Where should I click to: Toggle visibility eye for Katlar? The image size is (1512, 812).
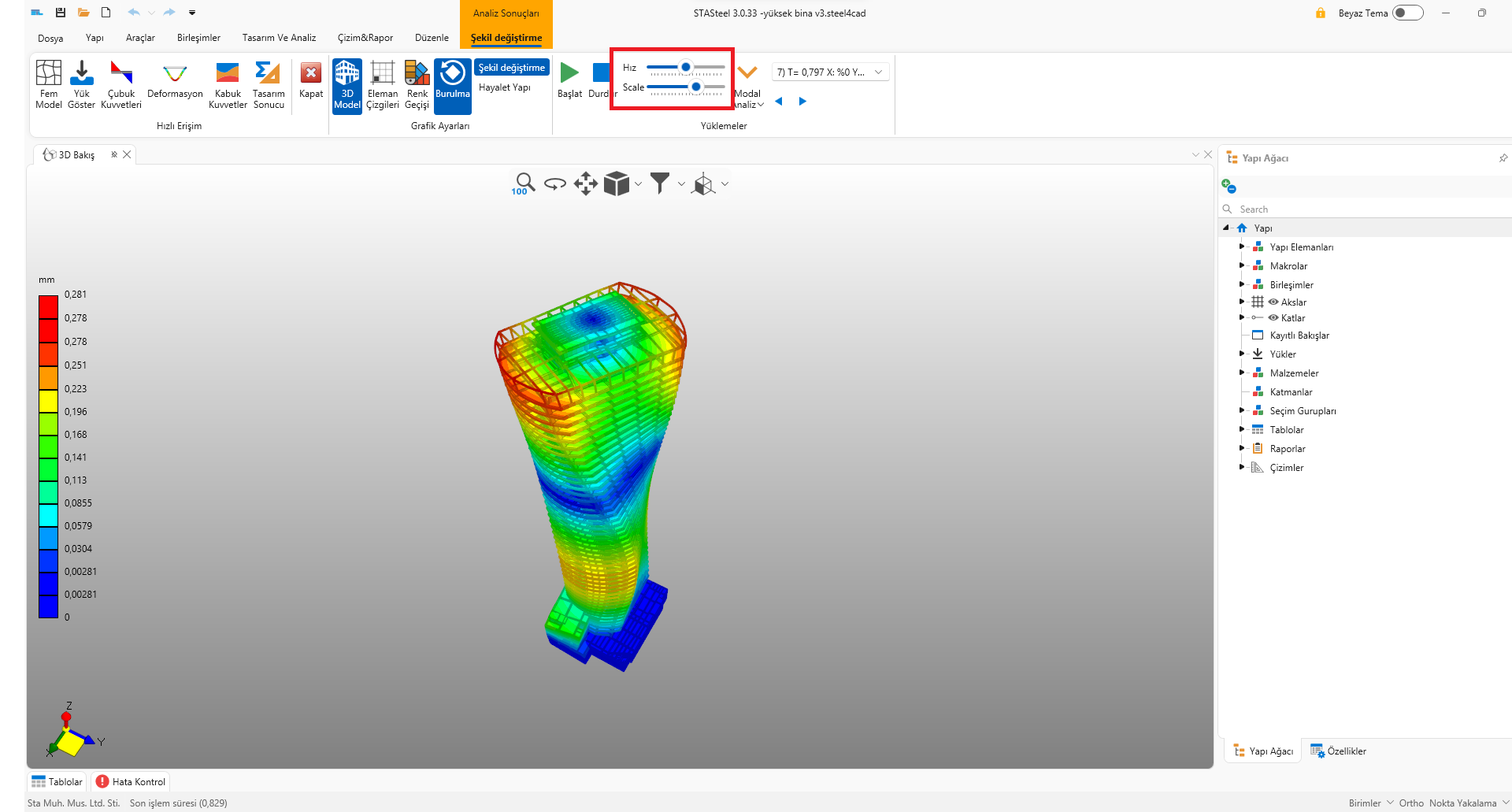click(x=1273, y=318)
